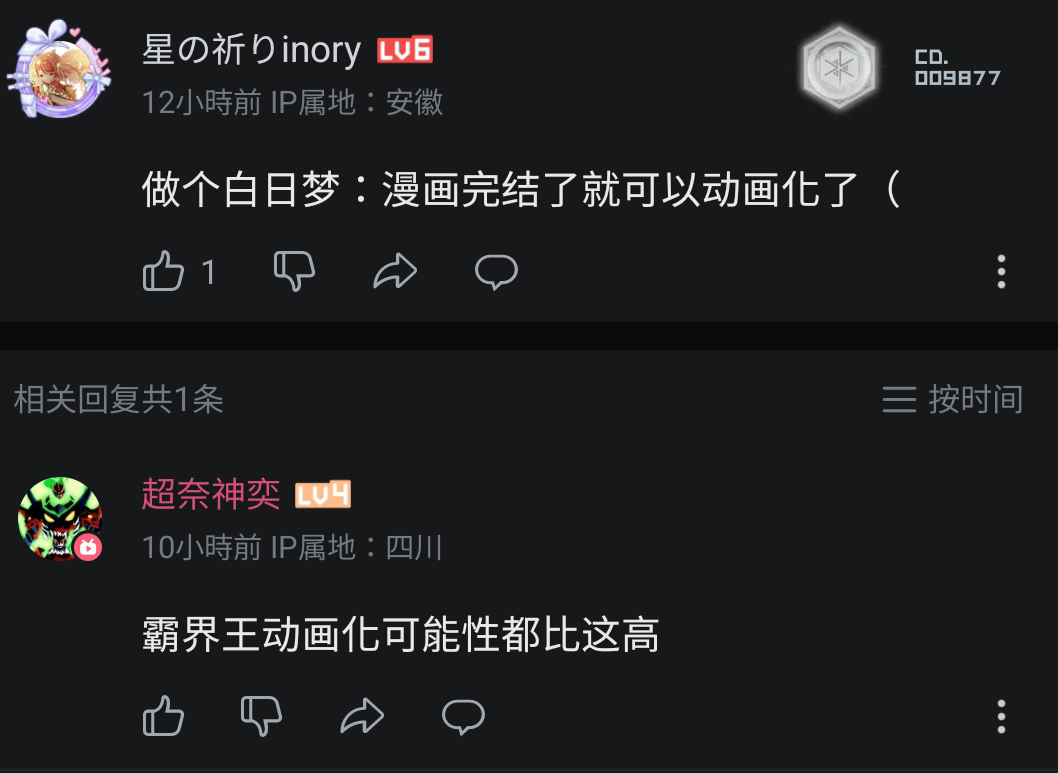Select the comment text 做个白日梦
The image size is (1058, 773).
(x=240, y=190)
